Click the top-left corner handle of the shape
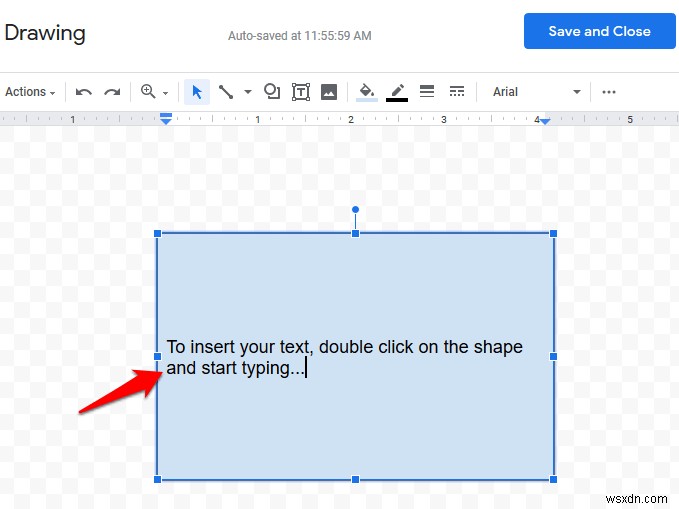 [x=158, y=233]
